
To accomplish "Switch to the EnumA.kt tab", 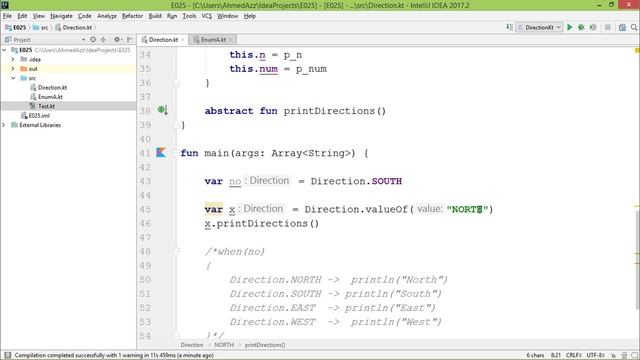I will 213,40.
